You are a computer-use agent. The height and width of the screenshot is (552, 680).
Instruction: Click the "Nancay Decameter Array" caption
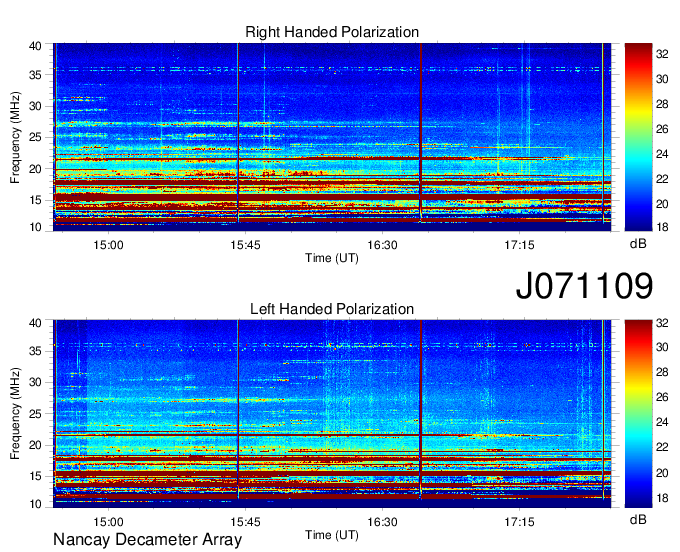(x=147, y=539)
